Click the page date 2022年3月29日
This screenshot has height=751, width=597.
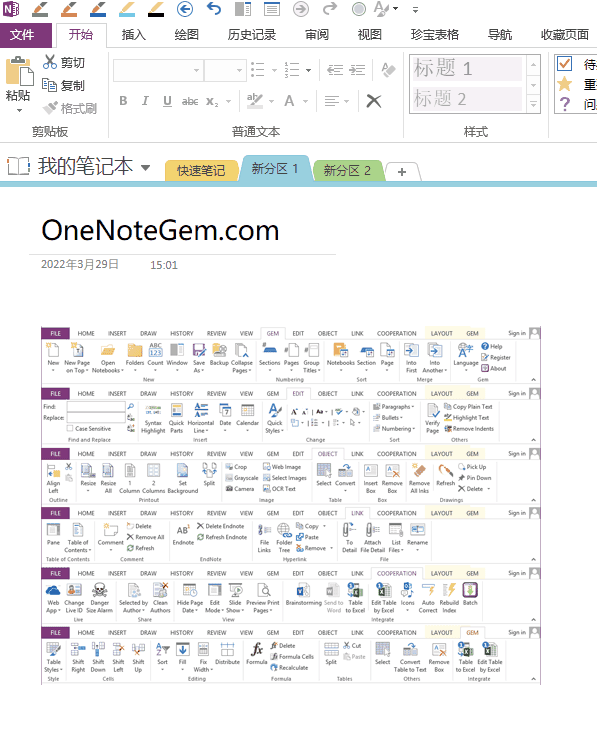click(x=80, y=264)
